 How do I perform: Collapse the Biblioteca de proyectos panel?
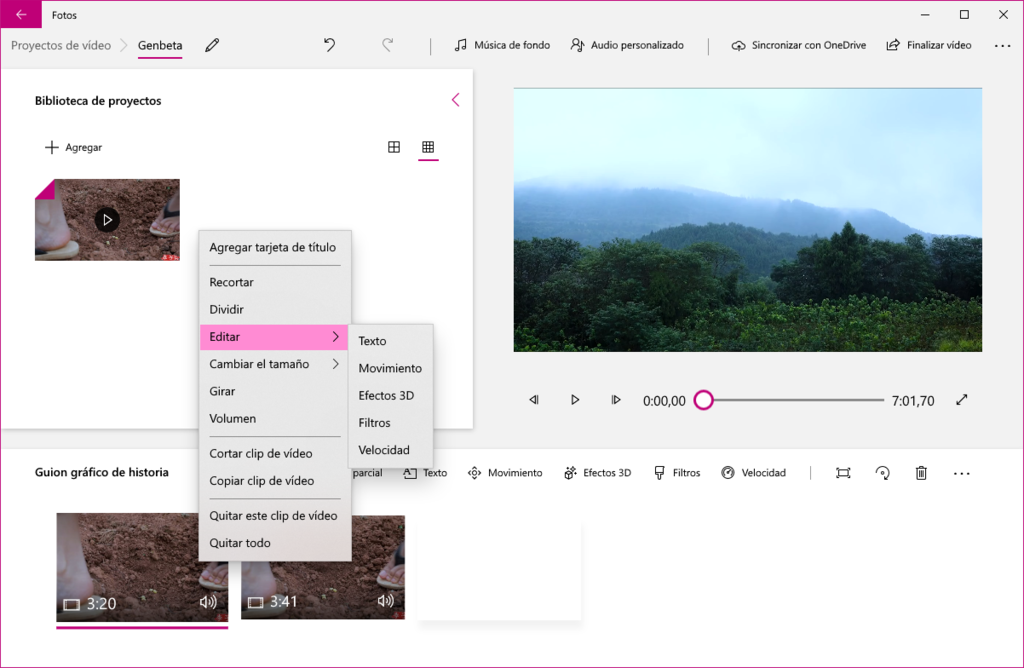pos(456,99)
